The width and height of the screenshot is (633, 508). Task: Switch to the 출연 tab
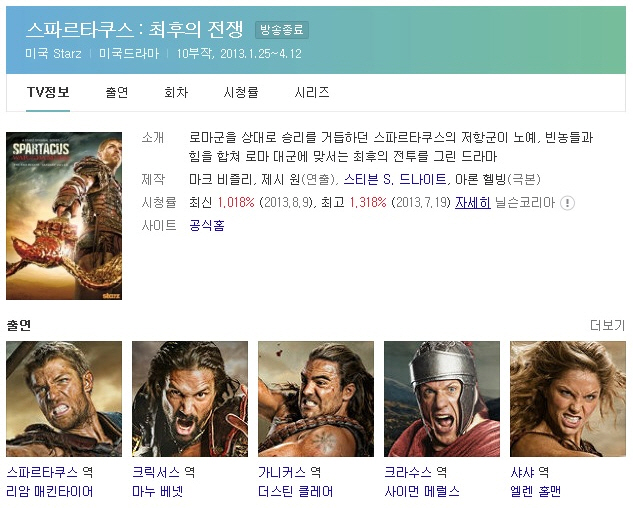[117, 92]
